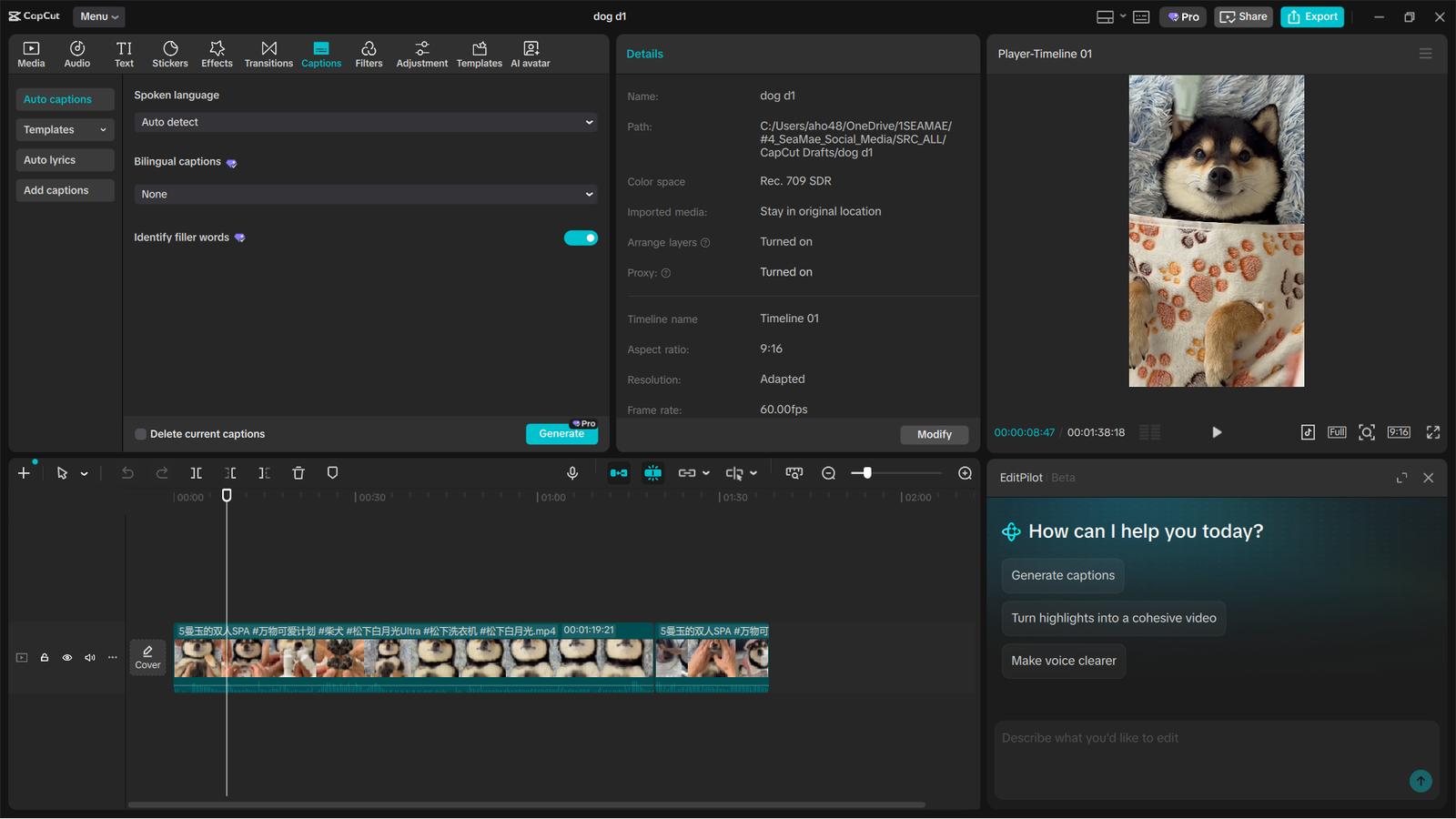Open the Filters panel
This screenshot has width=1456, height=819.
tap(369, 53)
